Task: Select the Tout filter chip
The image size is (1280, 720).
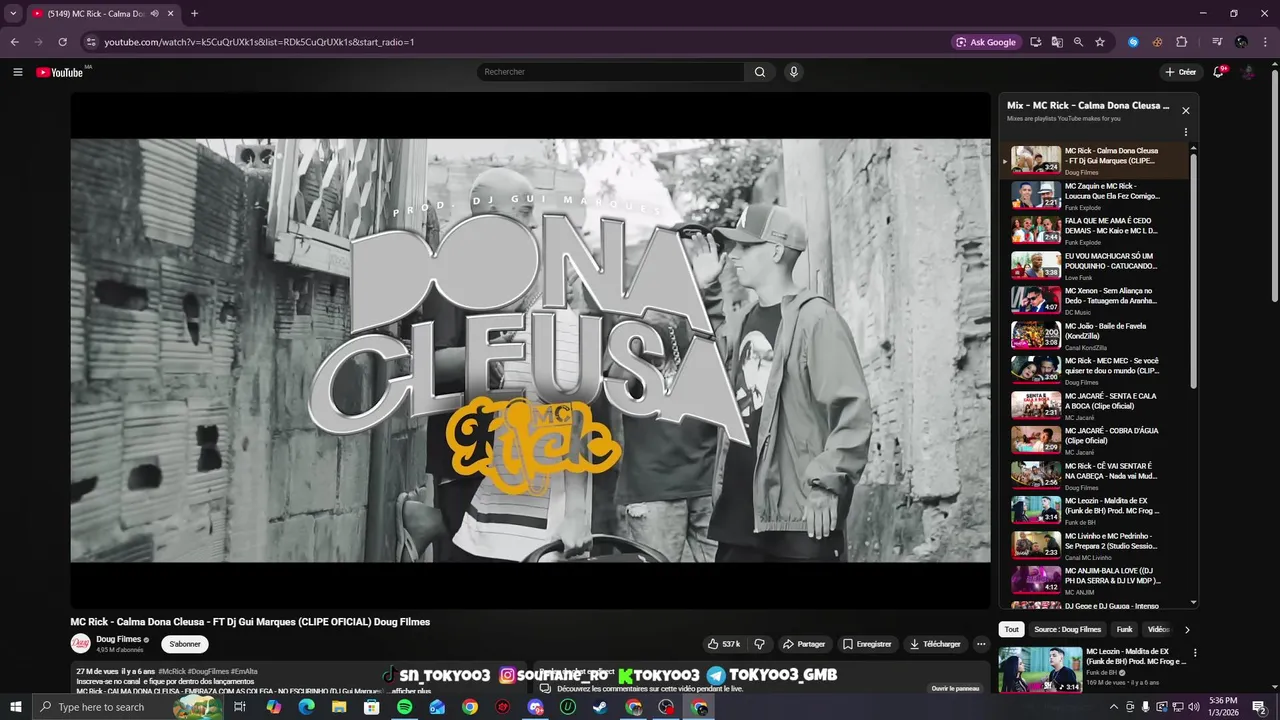Action: pyautogui.click(x=1012, y=629)
